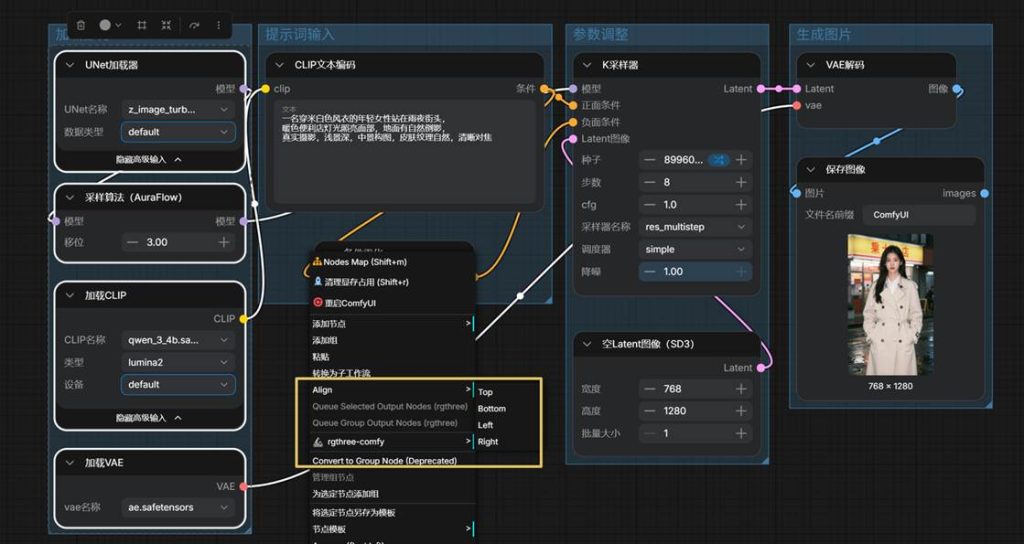Click the 文件名前缀 ComfyUI input field
The height and width of the screenshot is (544, 1024).
tap(920, 215)
